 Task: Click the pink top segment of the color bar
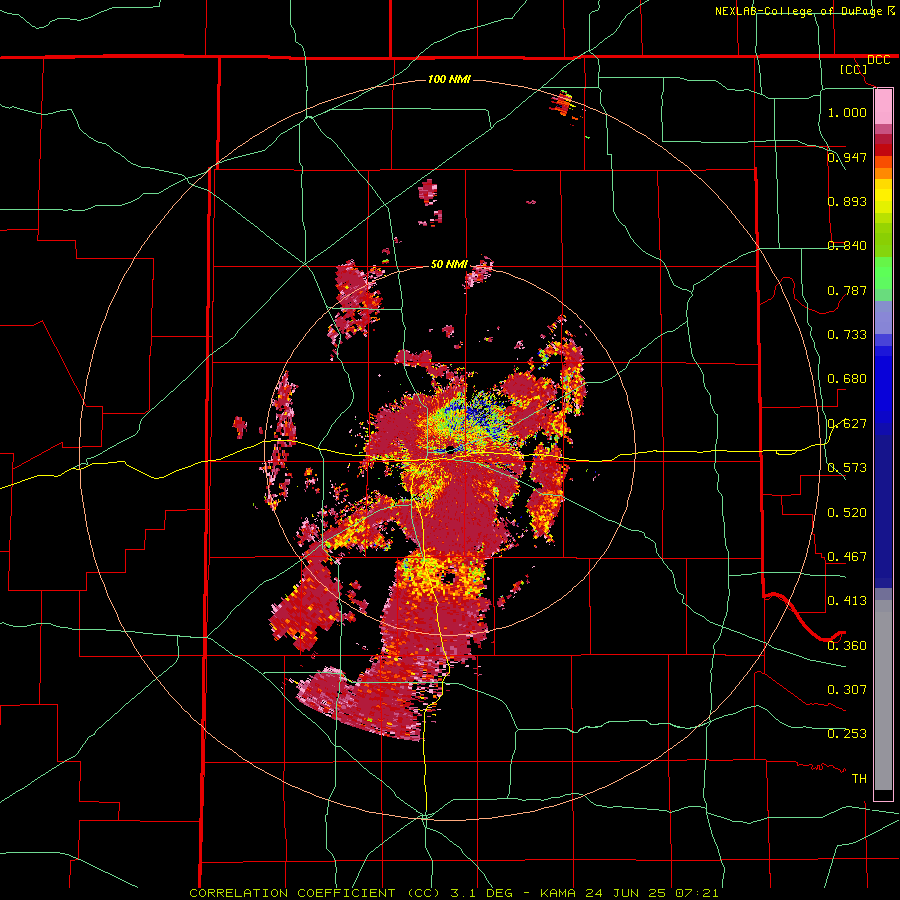pos(883,107)
